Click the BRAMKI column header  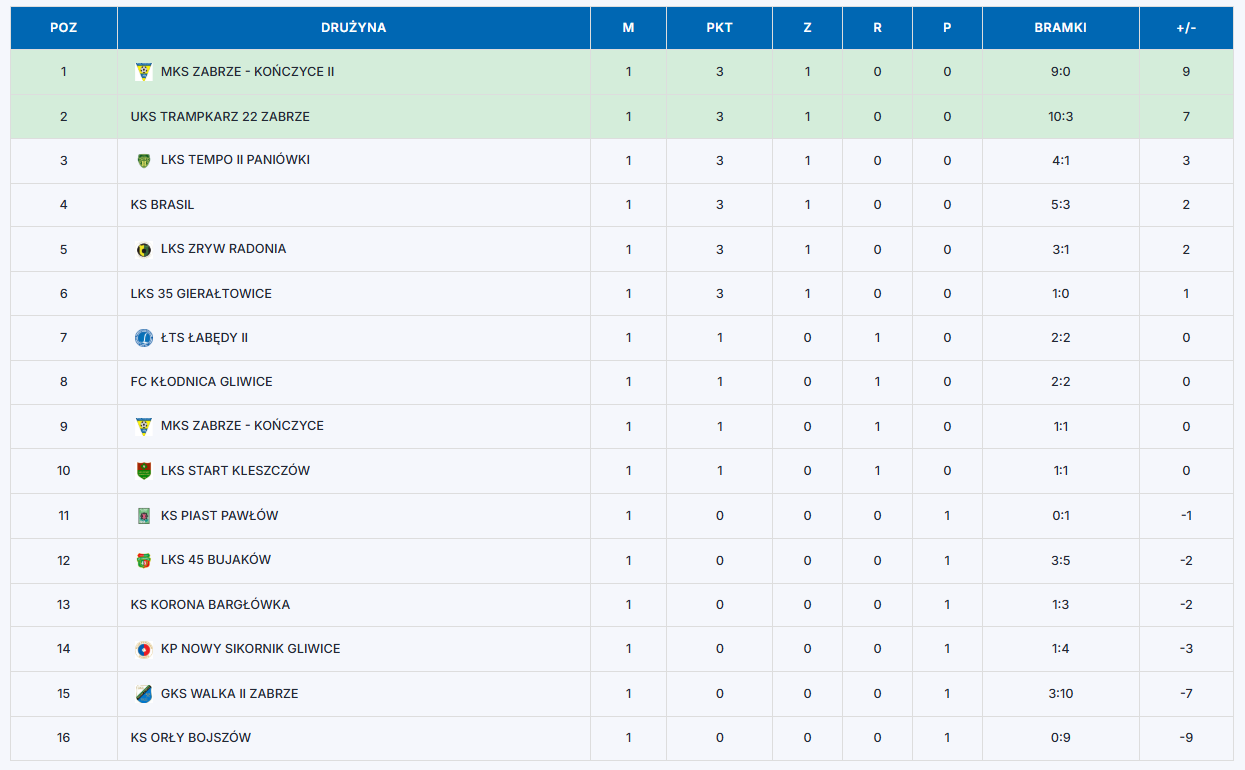pos(1061,28)
